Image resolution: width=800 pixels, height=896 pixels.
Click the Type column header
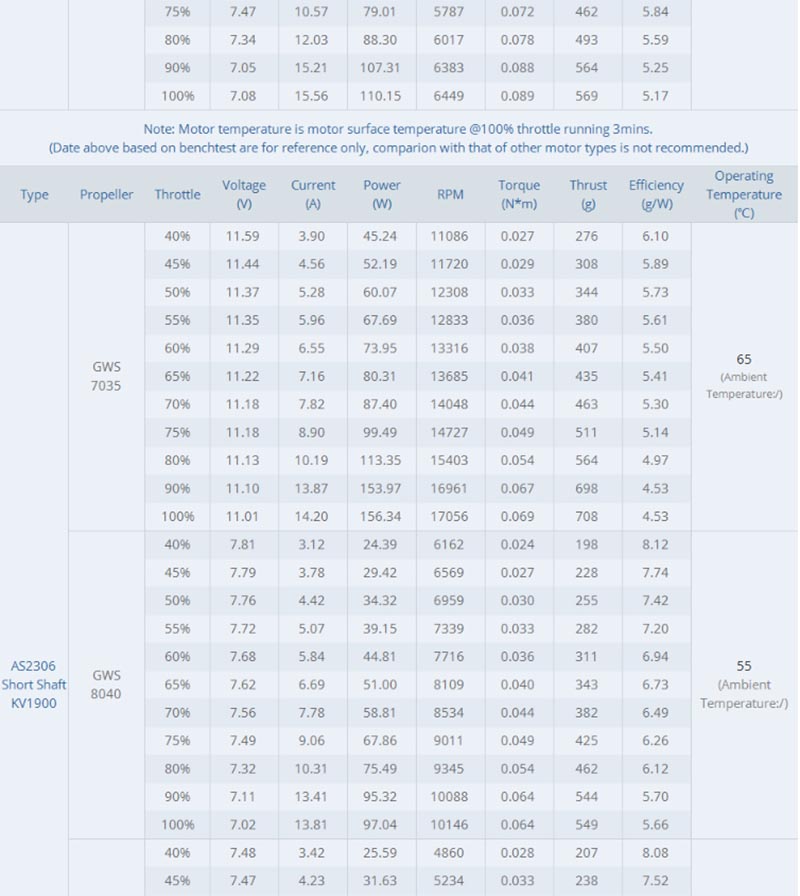click(34, 195)
